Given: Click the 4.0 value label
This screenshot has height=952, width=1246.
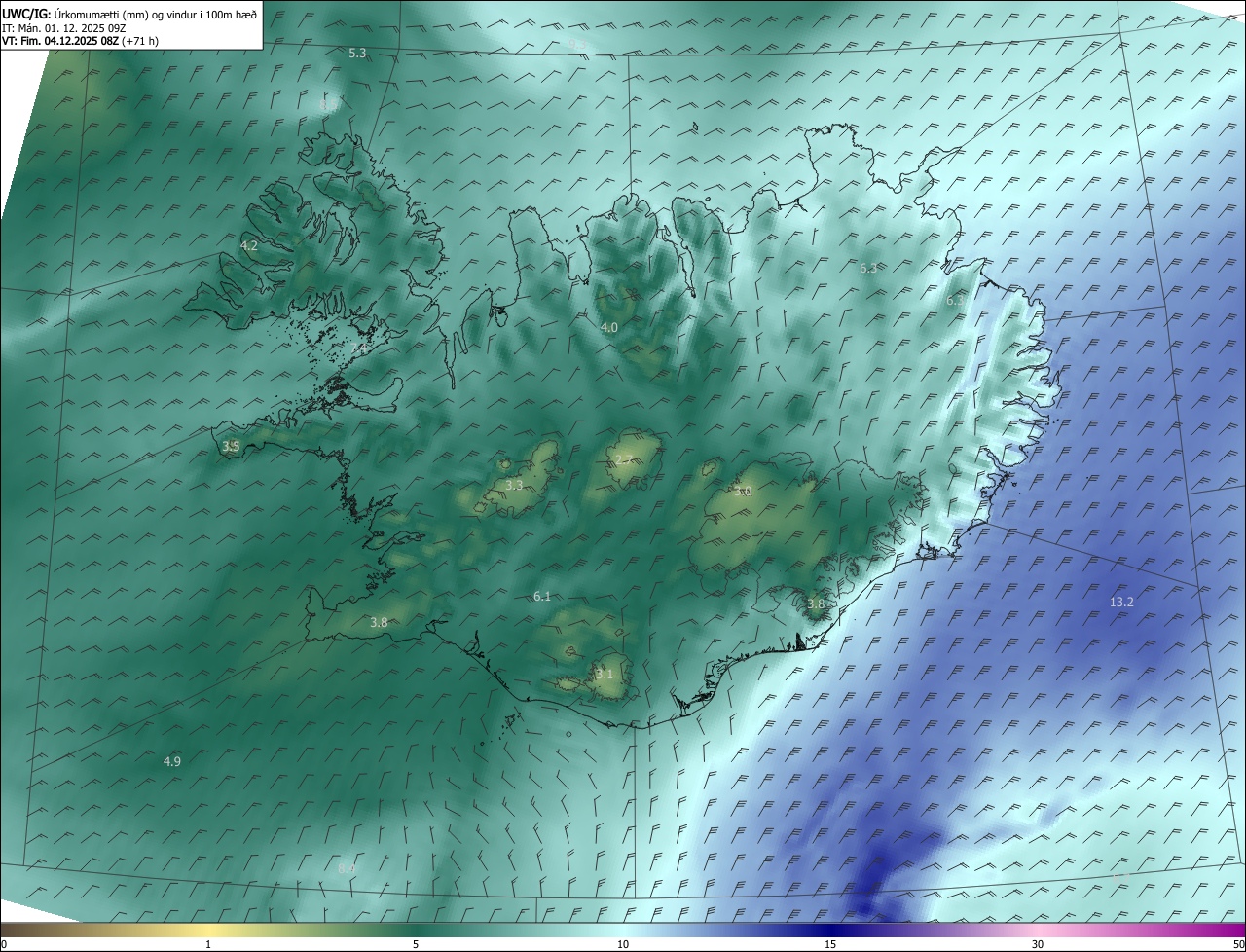Looking at the screenshot, I should pos(609,328).
